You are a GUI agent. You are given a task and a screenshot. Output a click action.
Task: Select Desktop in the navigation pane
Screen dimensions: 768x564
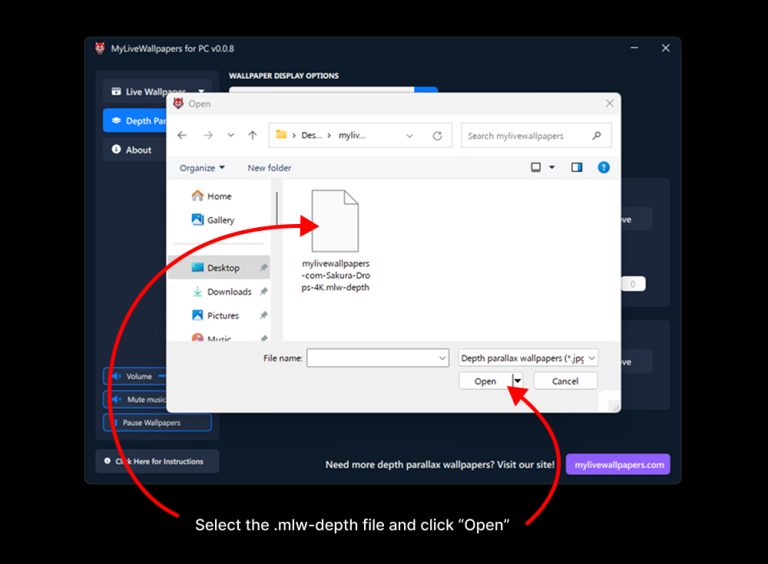click(223, 268)
